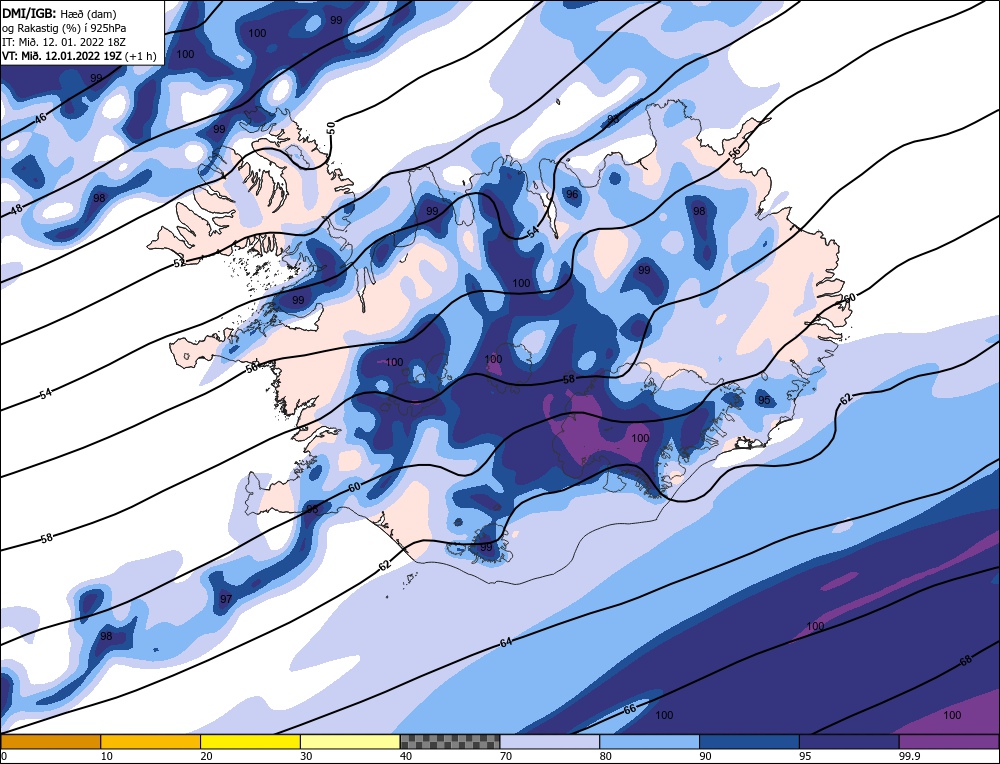Click the '95' humidity value label on the map

tap(763, 400)
